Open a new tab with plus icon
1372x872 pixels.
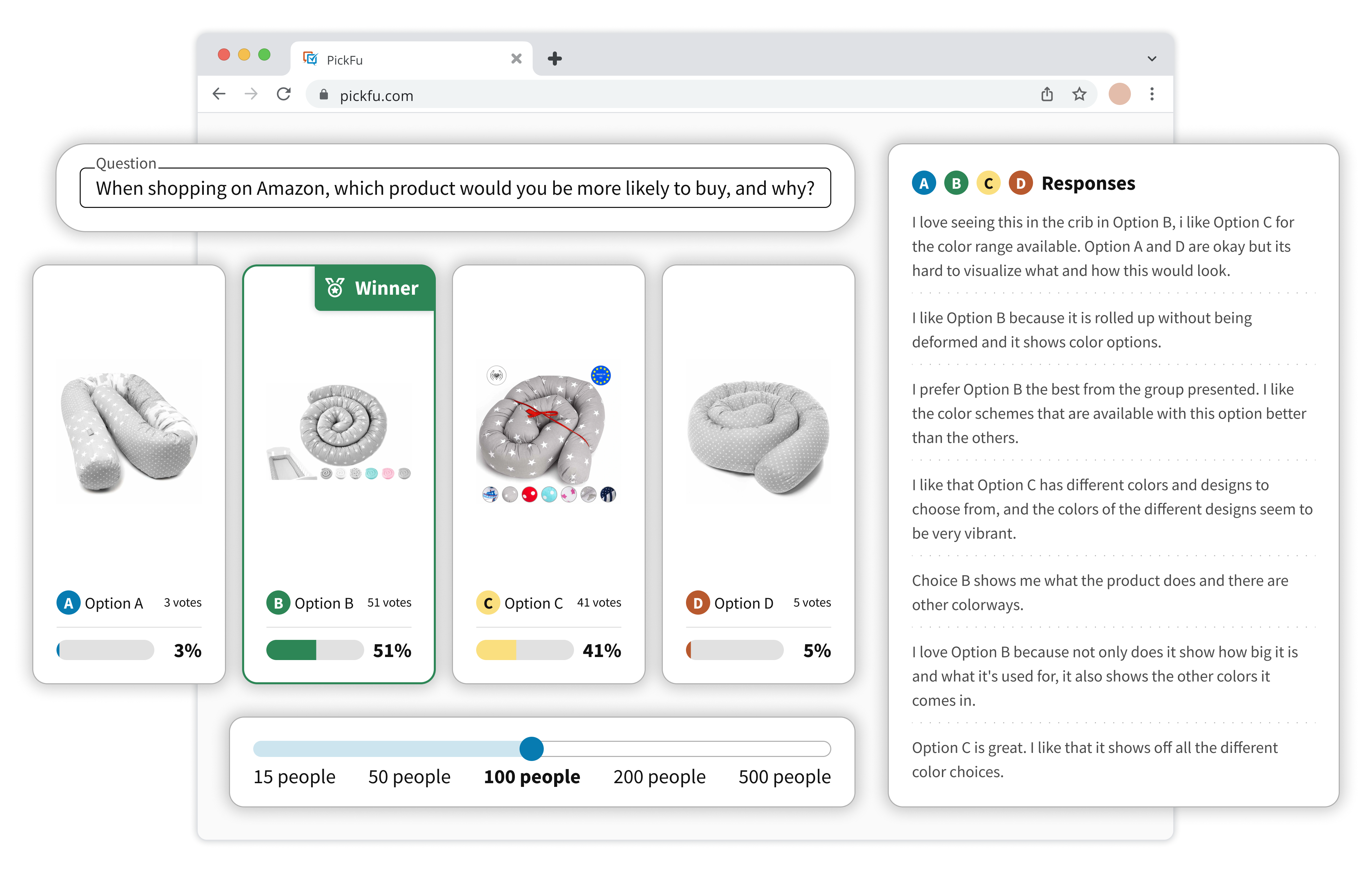[555, 59]
